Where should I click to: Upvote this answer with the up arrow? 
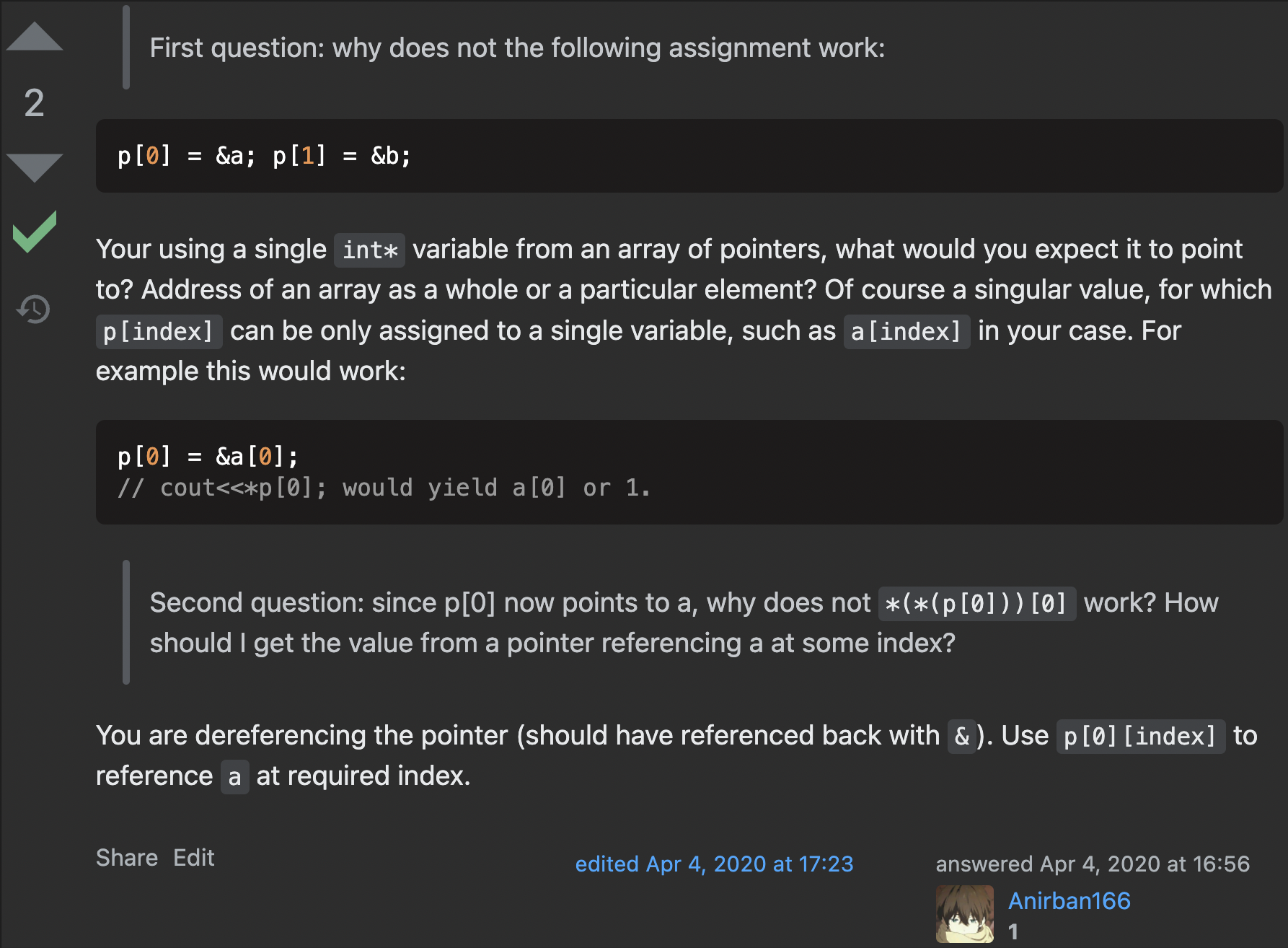(x=34, y=36)
